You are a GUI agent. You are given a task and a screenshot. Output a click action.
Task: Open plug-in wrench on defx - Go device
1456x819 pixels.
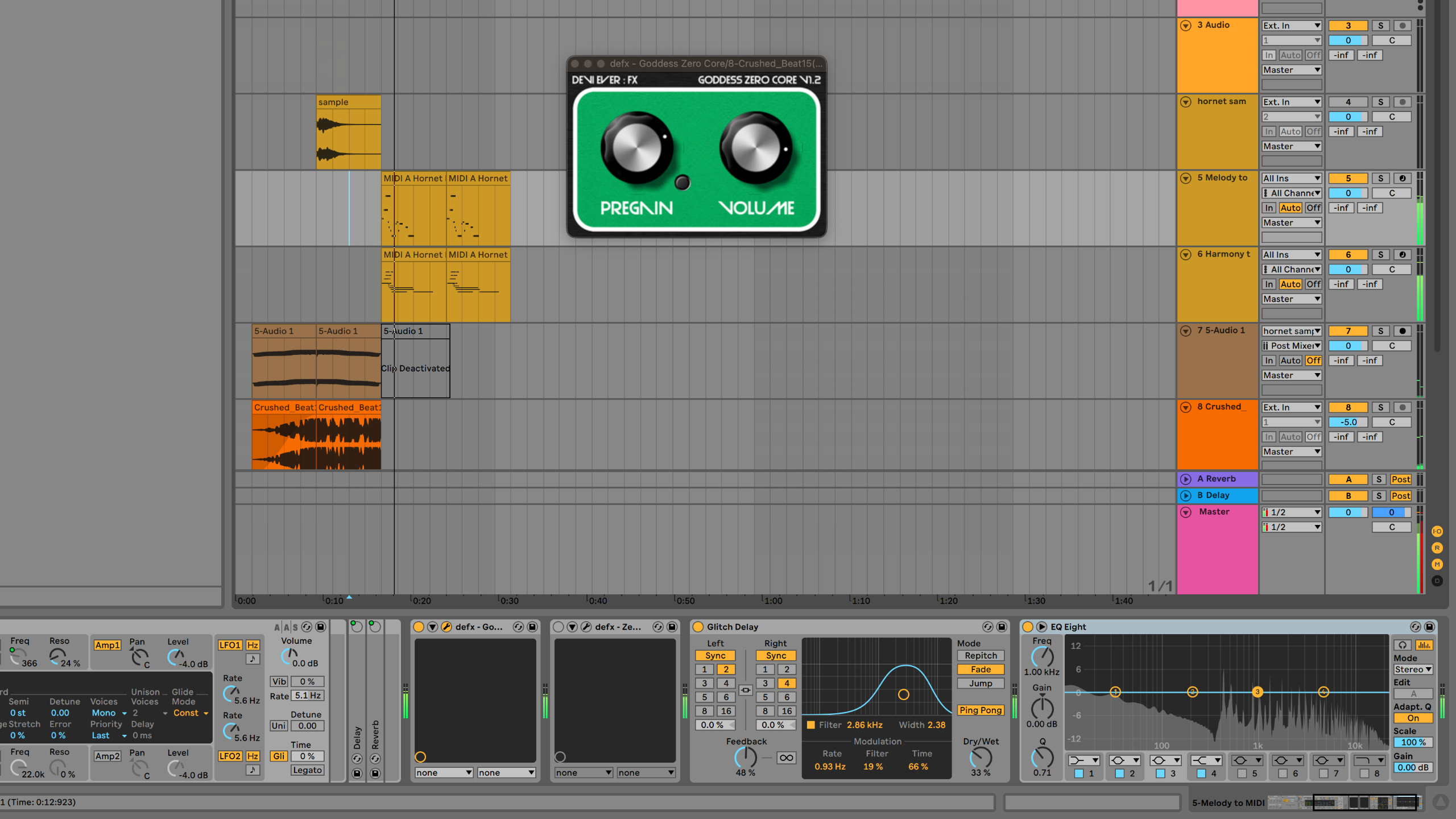(x=446, y=627)
